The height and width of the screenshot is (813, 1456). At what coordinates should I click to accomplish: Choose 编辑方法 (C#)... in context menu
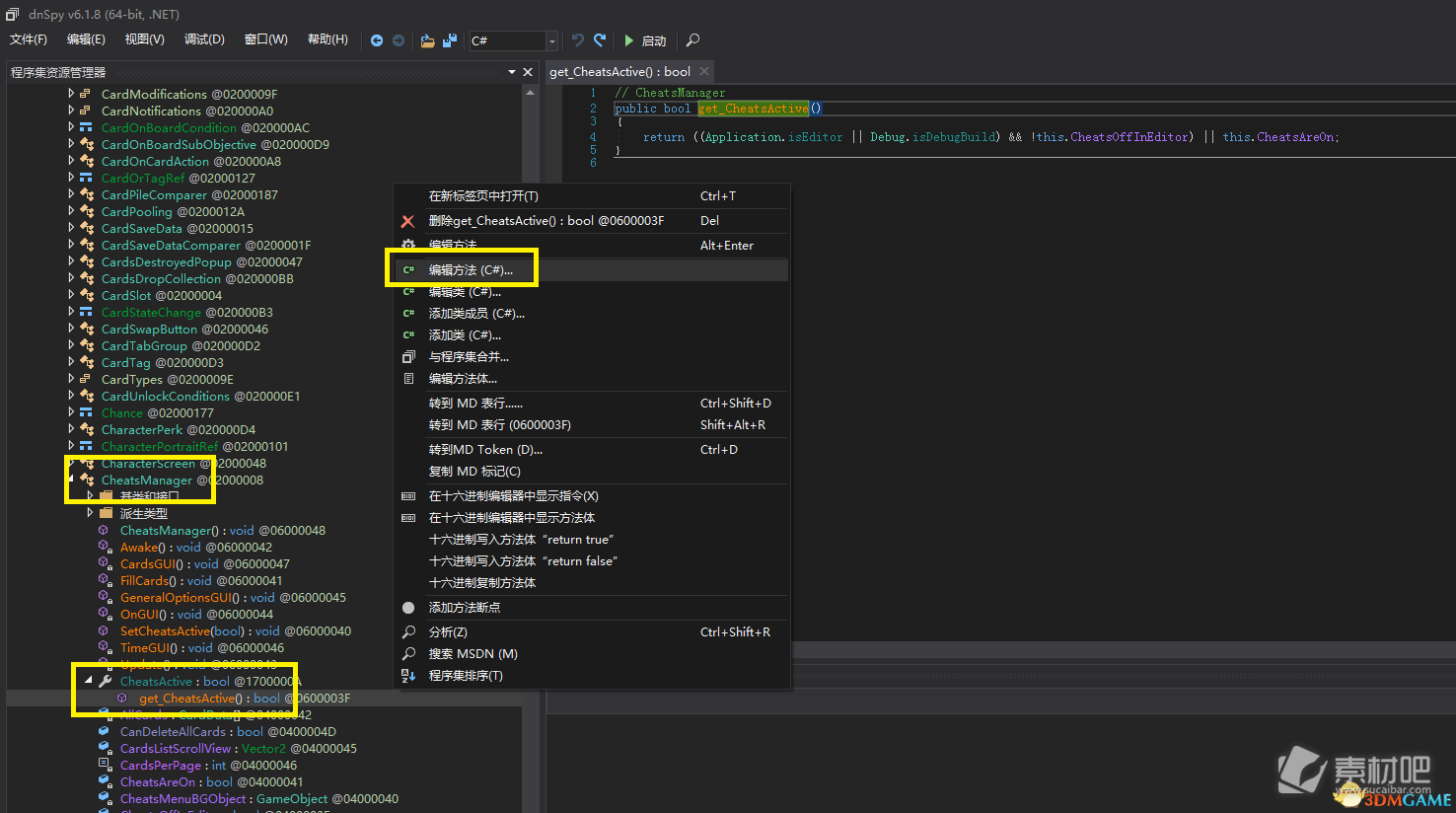coord(592,269)
